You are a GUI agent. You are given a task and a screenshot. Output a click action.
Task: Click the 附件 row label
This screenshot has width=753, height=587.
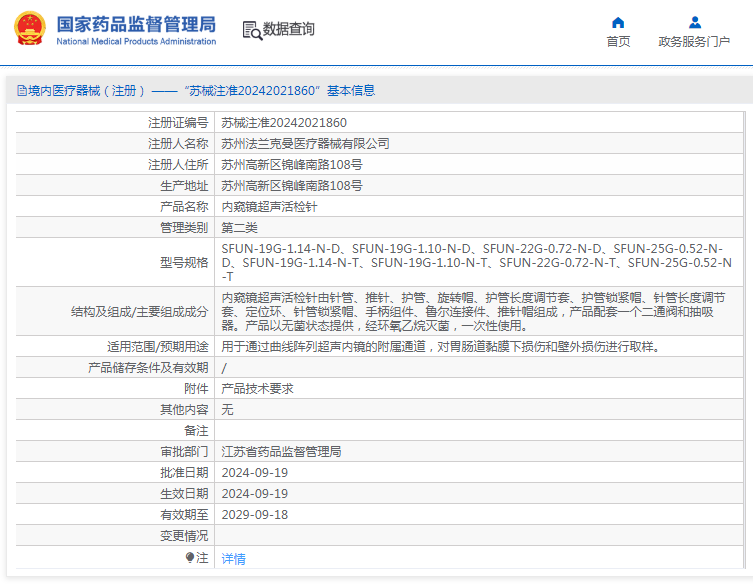pos(196,389)
